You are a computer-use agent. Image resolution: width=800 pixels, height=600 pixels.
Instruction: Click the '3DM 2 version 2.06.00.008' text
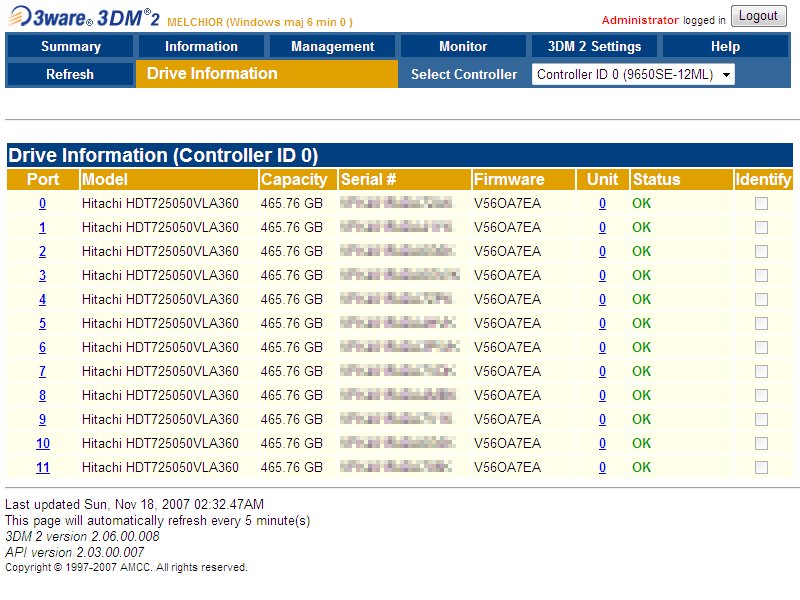[82, 537]
